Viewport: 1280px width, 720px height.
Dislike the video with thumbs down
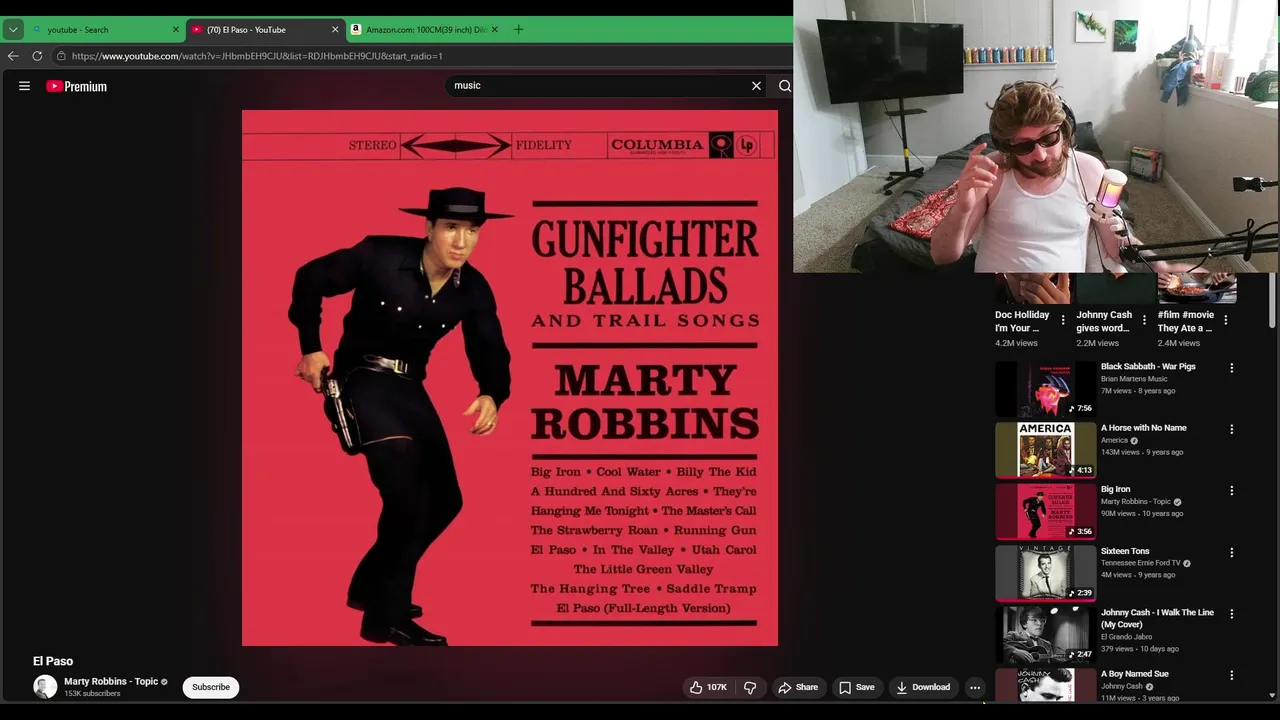750,687
